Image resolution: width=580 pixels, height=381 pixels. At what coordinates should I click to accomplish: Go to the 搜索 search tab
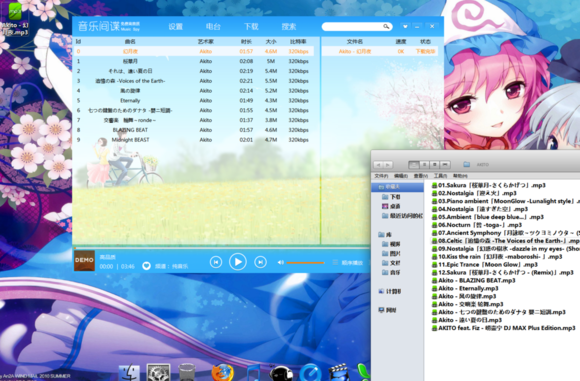pos(289,27)
